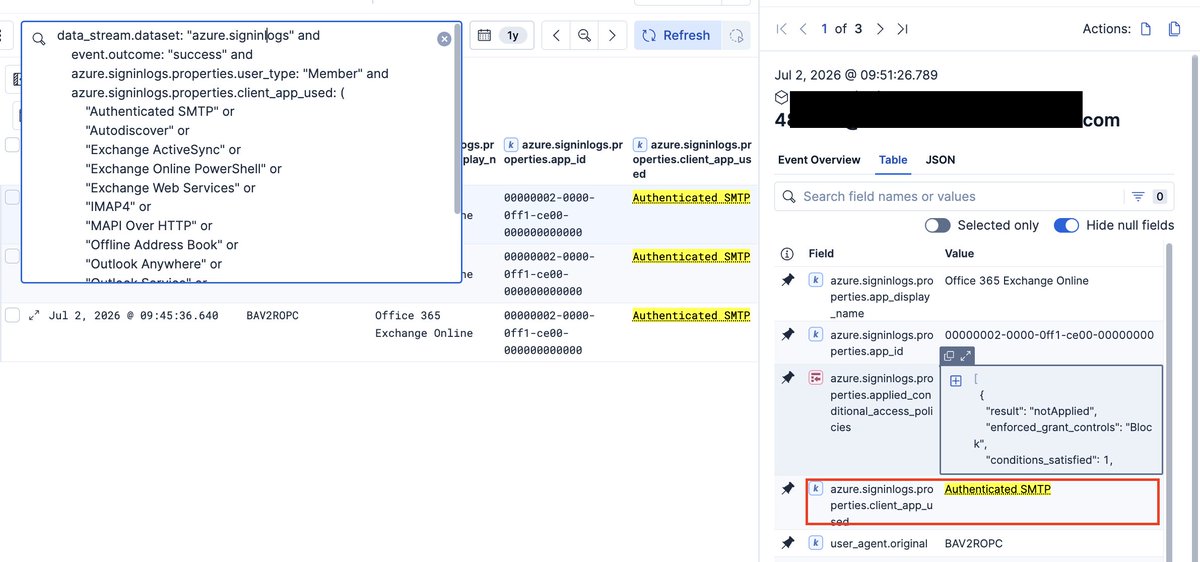Click Authenticated SMTP in first table row
This screenshot has width=1200, height=562.
pyautogui.click(x=691, y=198)
